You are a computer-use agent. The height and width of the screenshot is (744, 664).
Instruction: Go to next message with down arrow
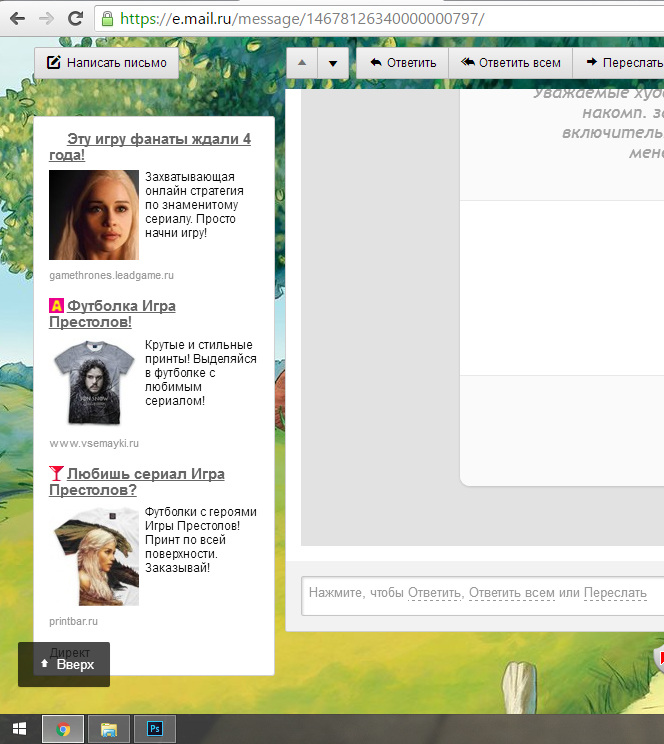[x=333, y=63]
